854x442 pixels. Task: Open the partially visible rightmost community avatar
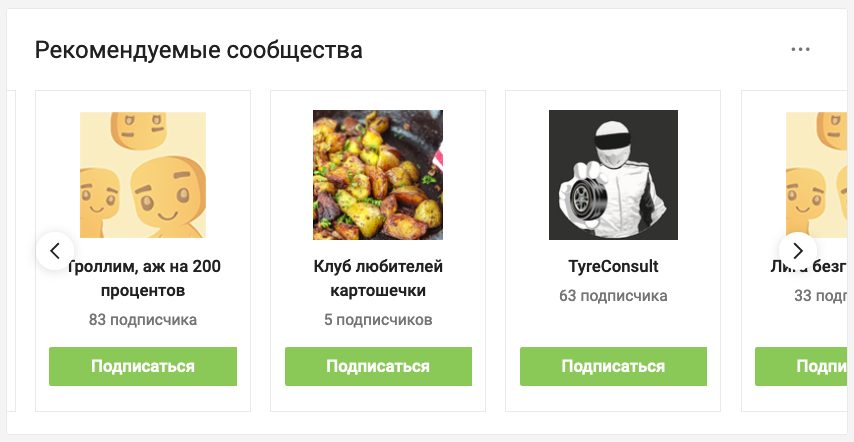816,175
